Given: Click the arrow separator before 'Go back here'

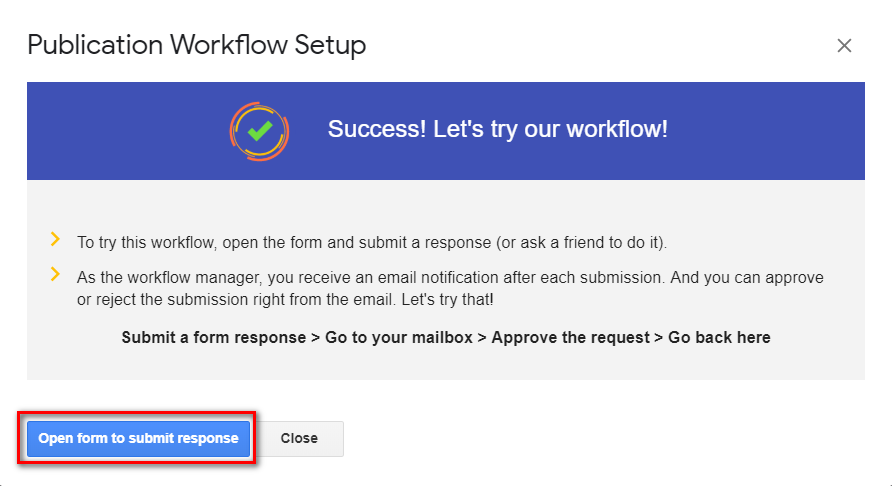Looking at the screenshot, I should pyautogui.click(x=659, y=338).
